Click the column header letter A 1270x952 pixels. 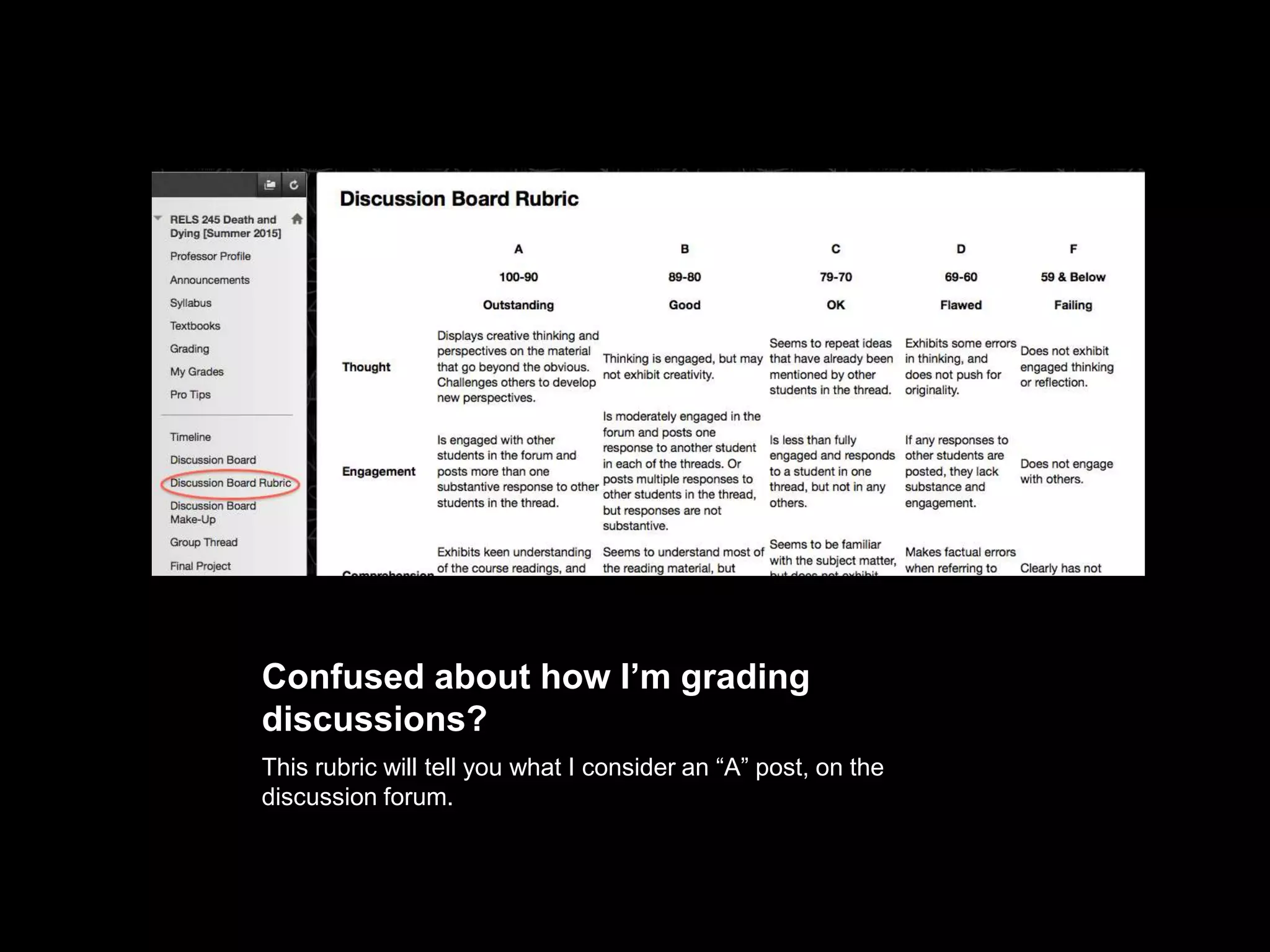(x=518, y=249)
